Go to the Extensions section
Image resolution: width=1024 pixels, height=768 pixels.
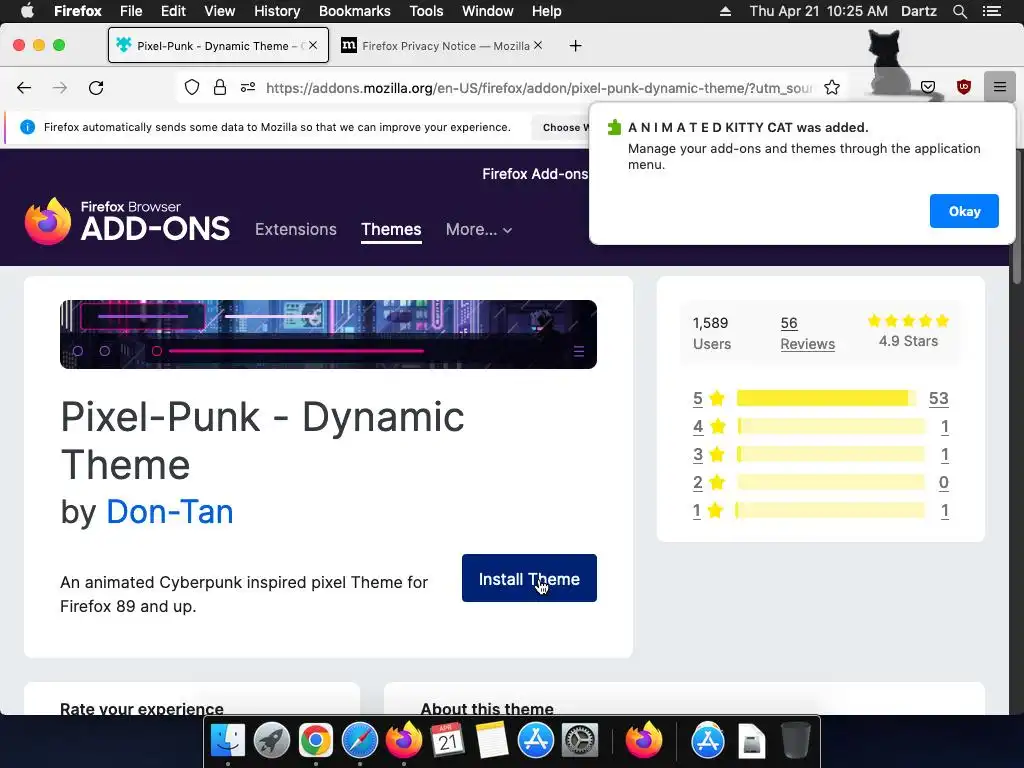point(296,229)
